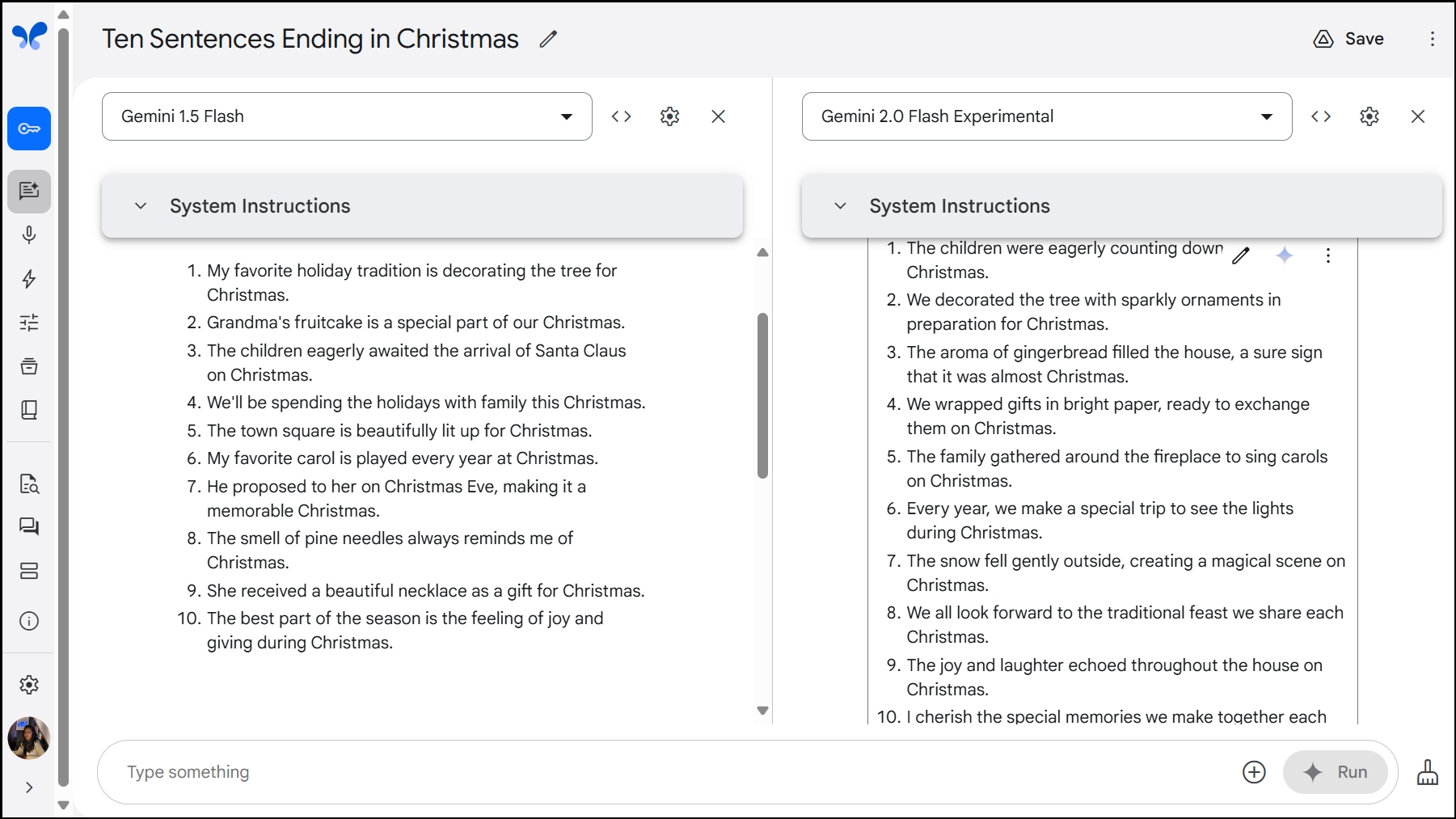Edit the right response with pencil icon
Image resolution: width=1456 pixels, height=819 pixels.
pos(1241,255)
